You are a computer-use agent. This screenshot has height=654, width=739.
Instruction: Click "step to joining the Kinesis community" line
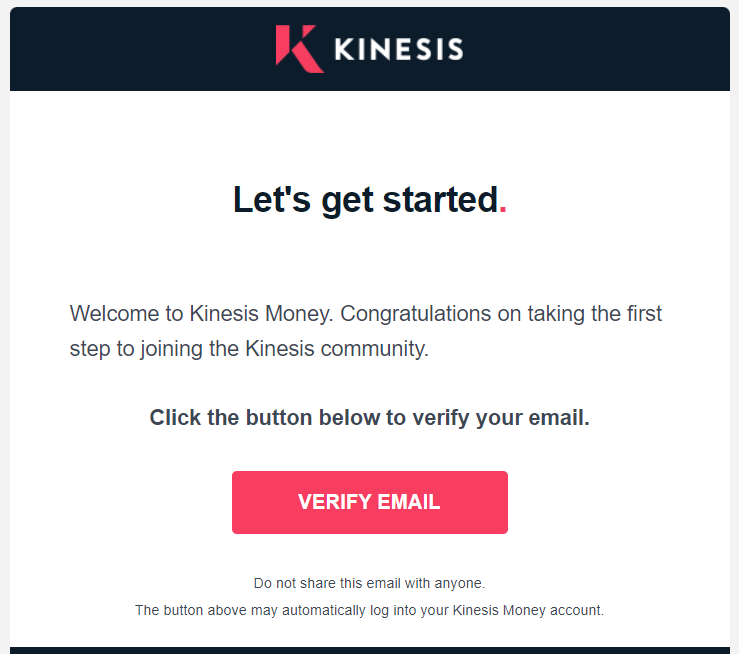(x=249, y=349)
